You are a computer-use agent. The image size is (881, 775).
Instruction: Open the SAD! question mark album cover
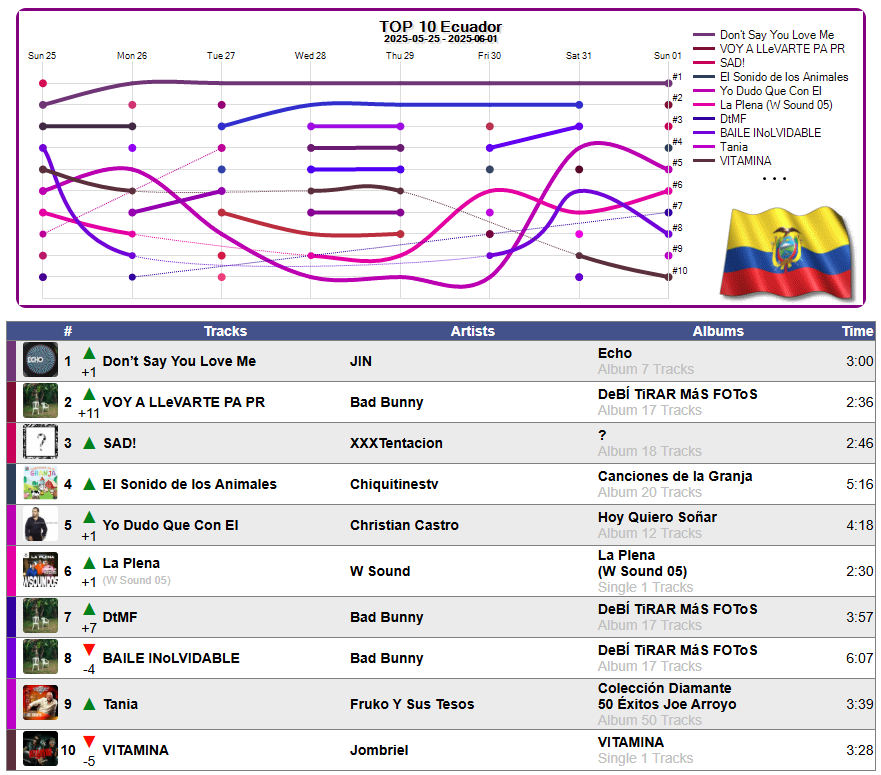pyautogui.click(x=40, y=442)
